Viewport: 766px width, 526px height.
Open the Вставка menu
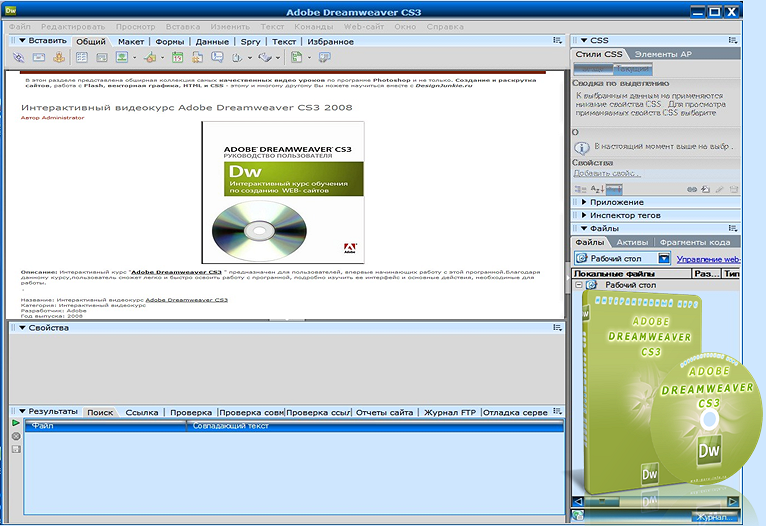click(x=183, y=27)
